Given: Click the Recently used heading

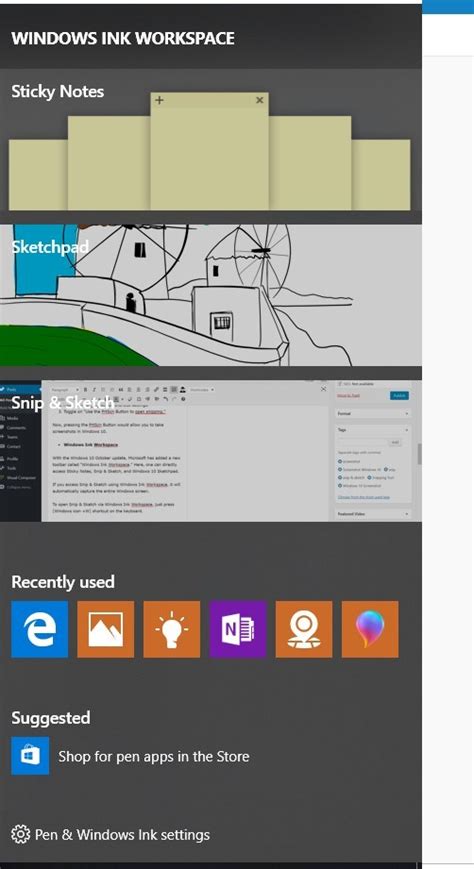Looking at the screenshot, I should click(63, 582).
